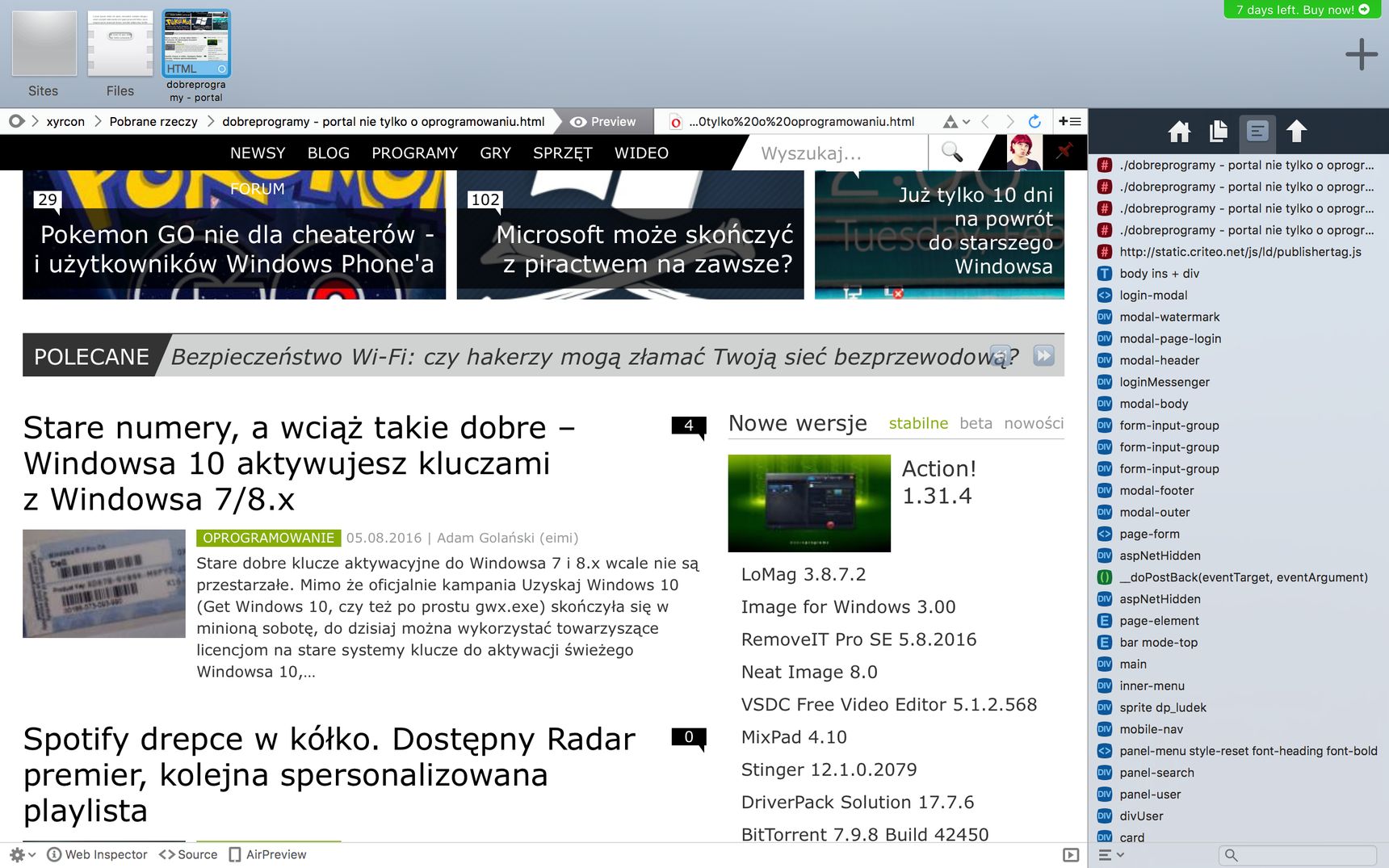
Task: Open SPRZĘT menu on the webpage
Action: point(562,153)
